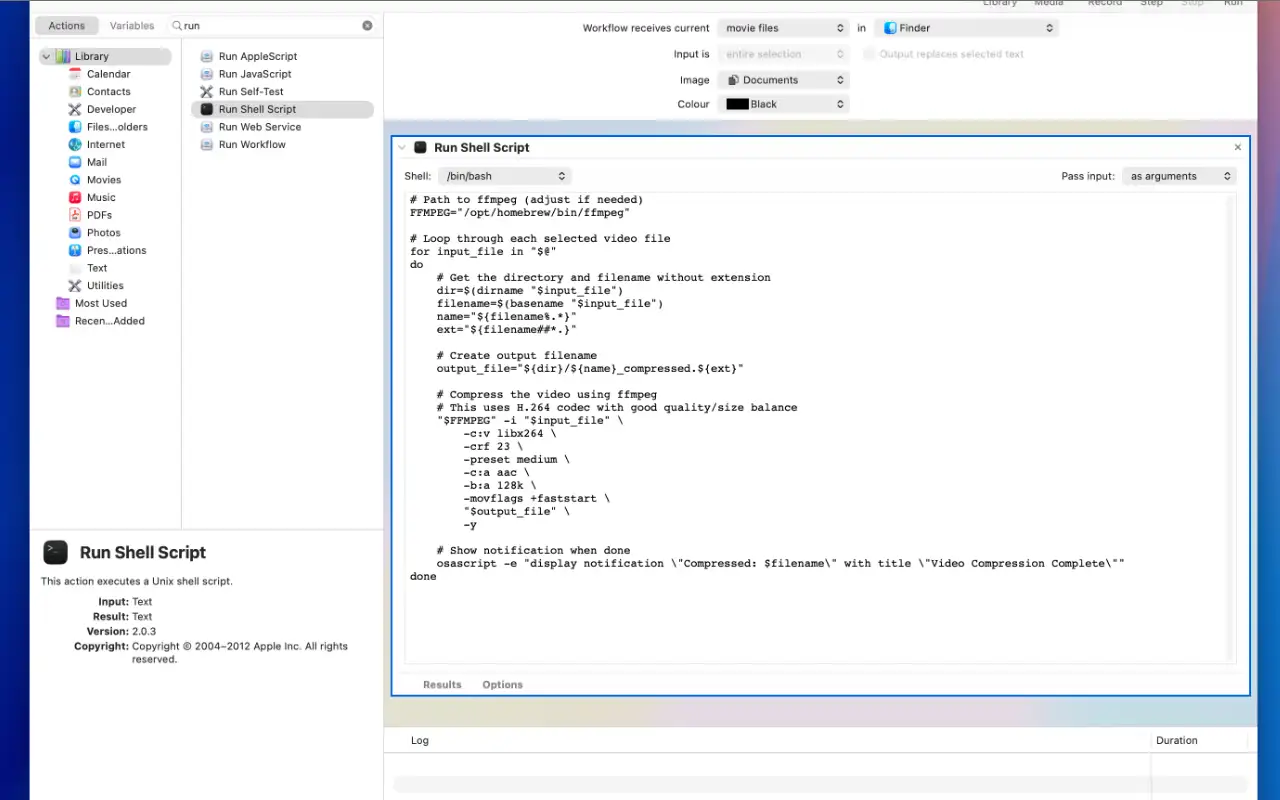Viewport: 1280px width, 800px height.
Task: Open the Pass input dropdown
Action: 1179,175
